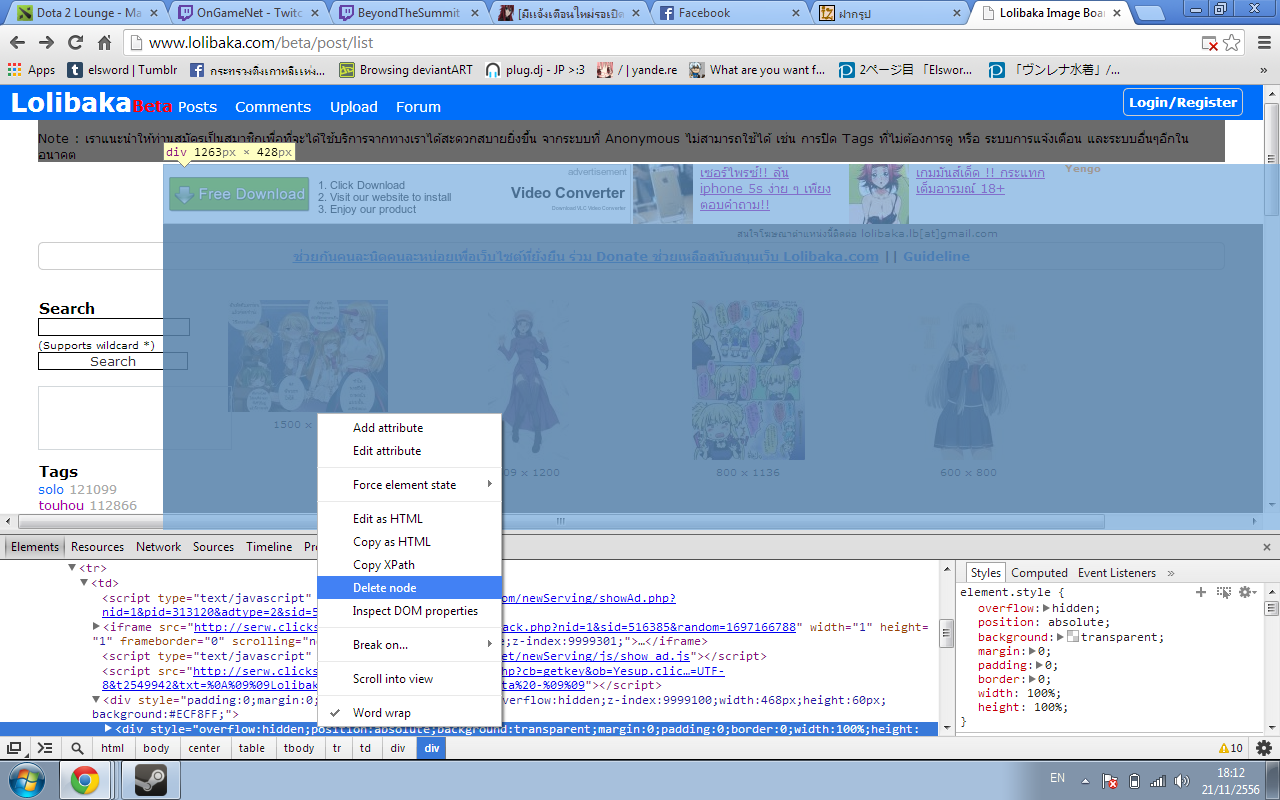
Task: Click the warning count icon showing 10
Action: pos(1230,748)
